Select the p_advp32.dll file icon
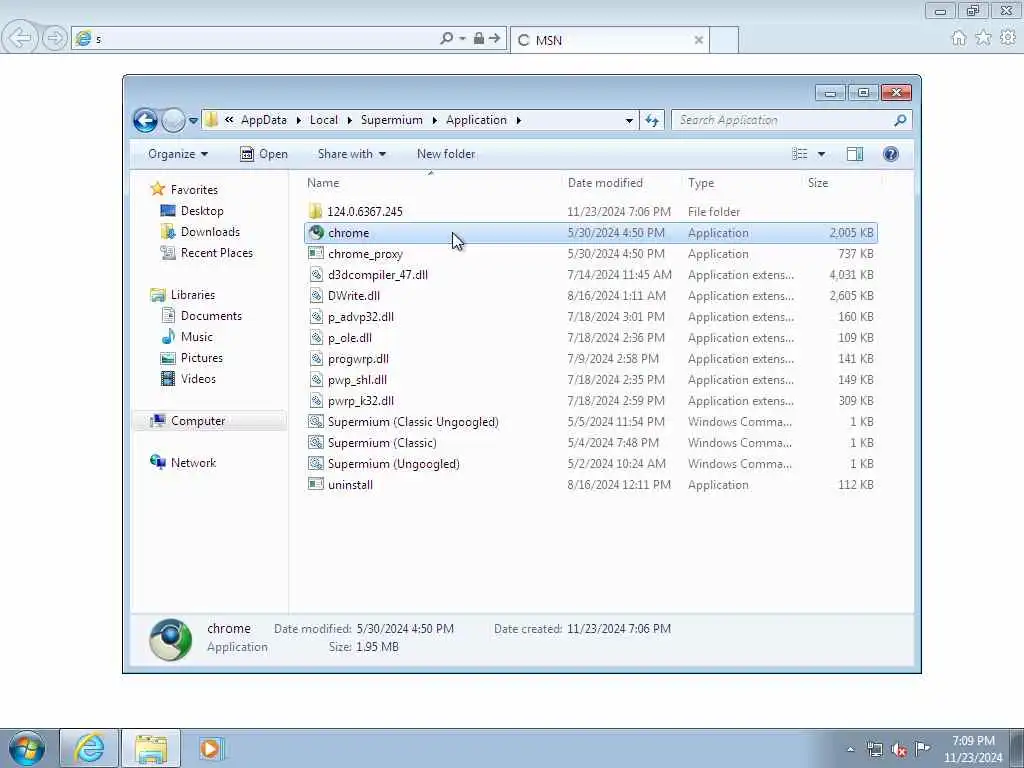 coord(316,317)
